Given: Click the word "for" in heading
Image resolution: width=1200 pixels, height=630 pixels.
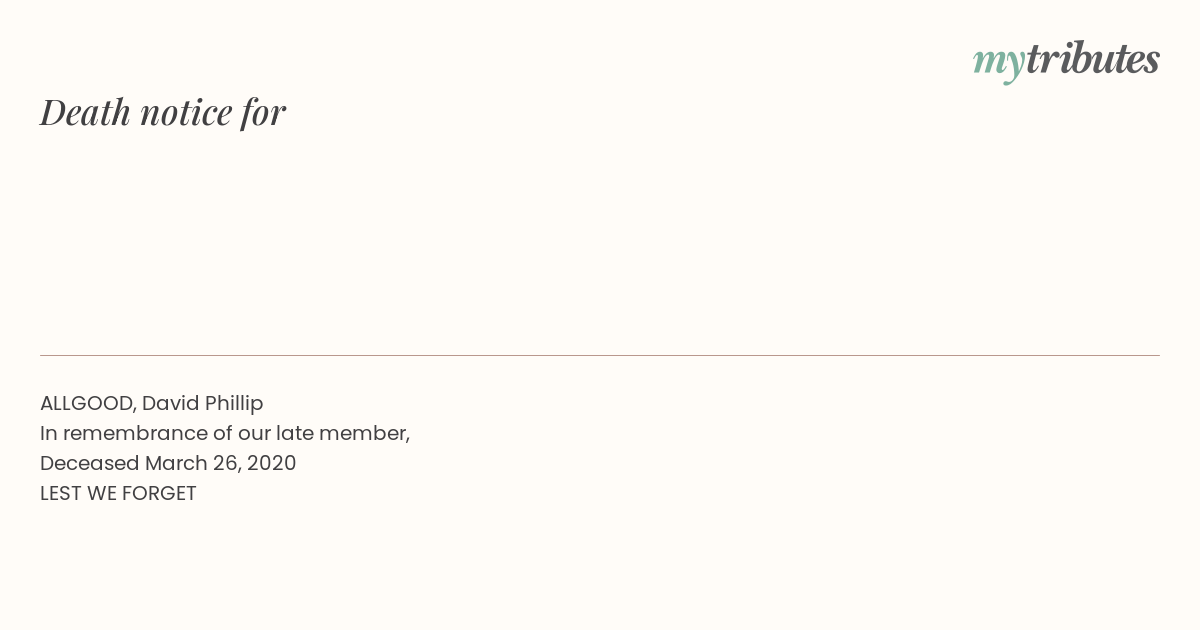Looking at the screenshot, I should pyautogui.click(x=263, y=113).
